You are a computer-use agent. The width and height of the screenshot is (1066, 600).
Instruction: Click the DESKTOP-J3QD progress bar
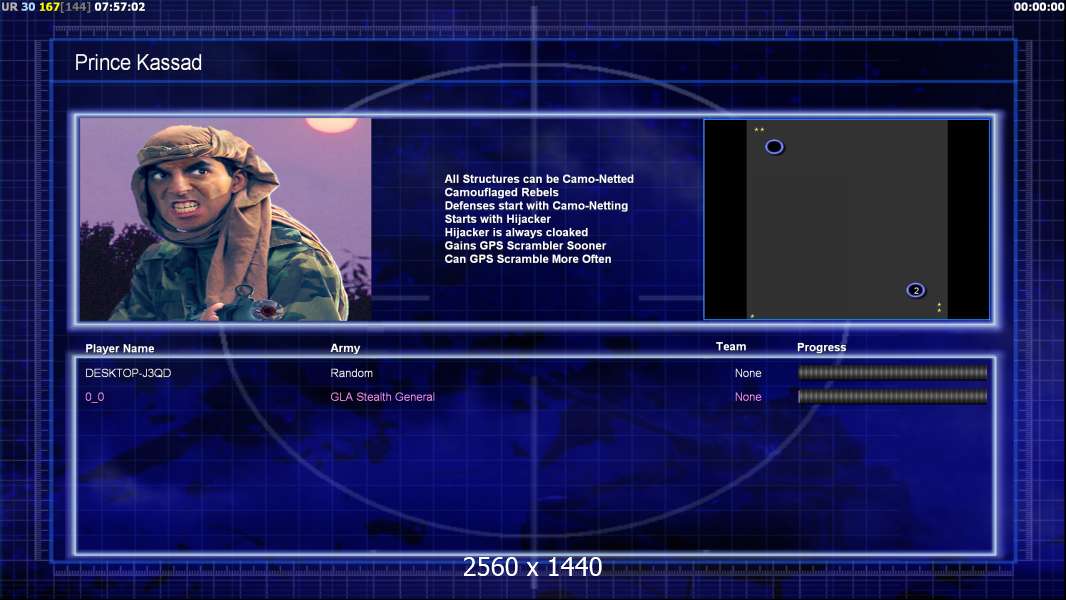click(893, 372)
